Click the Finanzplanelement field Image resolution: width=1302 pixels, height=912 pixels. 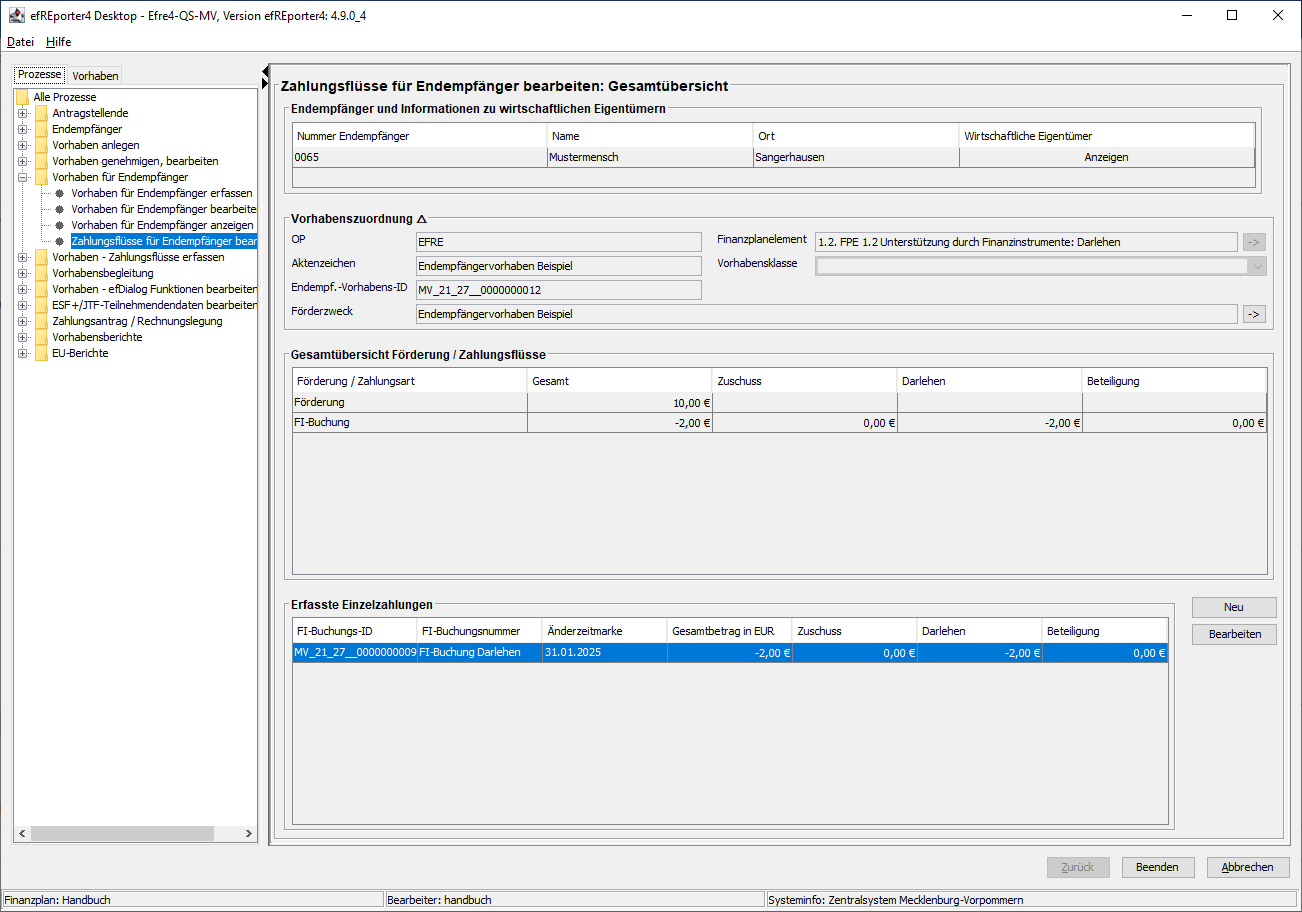point(1026,241)
